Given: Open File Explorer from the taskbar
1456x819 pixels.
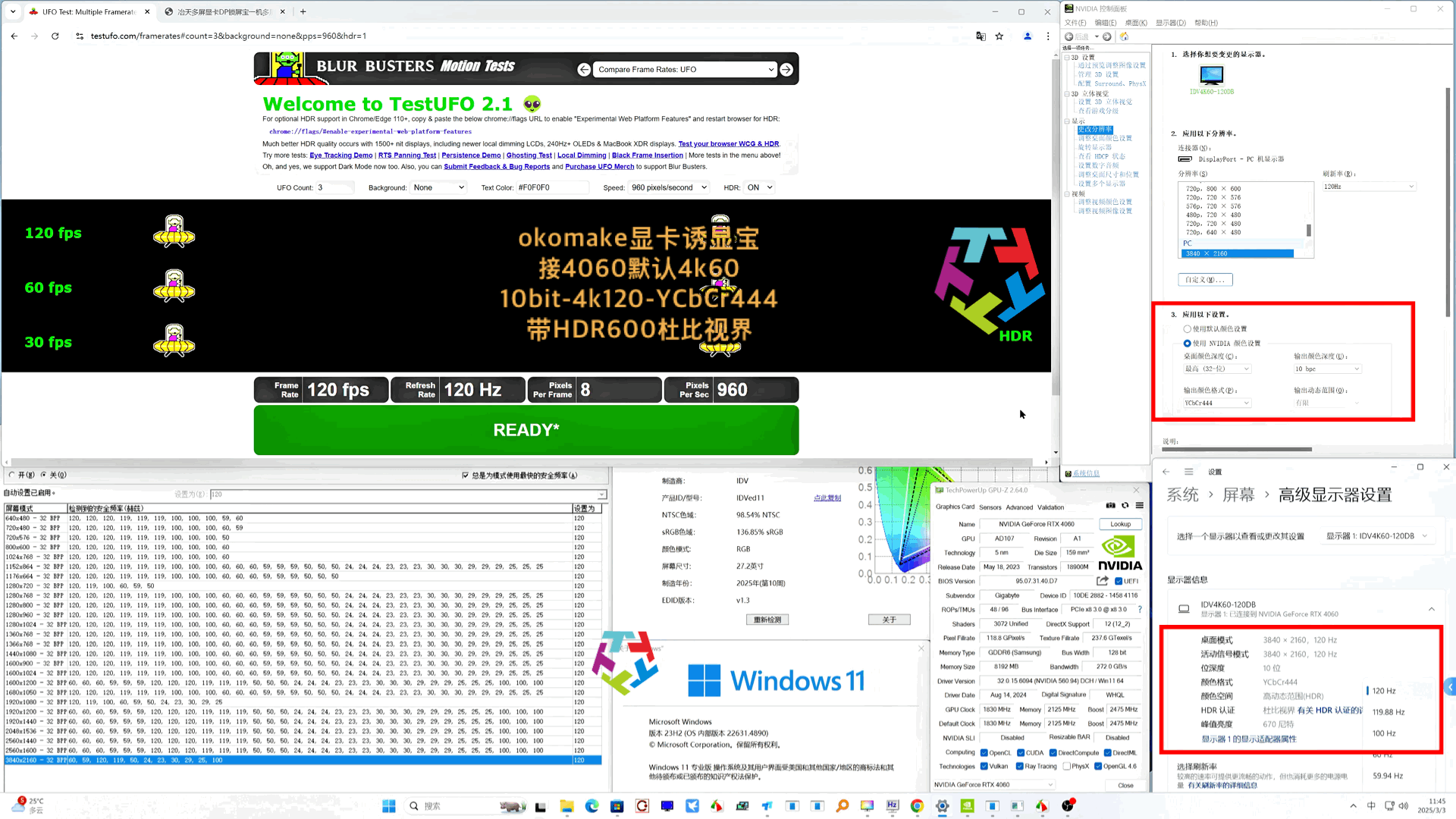Looking at the screenshot, I should tap(566, 806).
